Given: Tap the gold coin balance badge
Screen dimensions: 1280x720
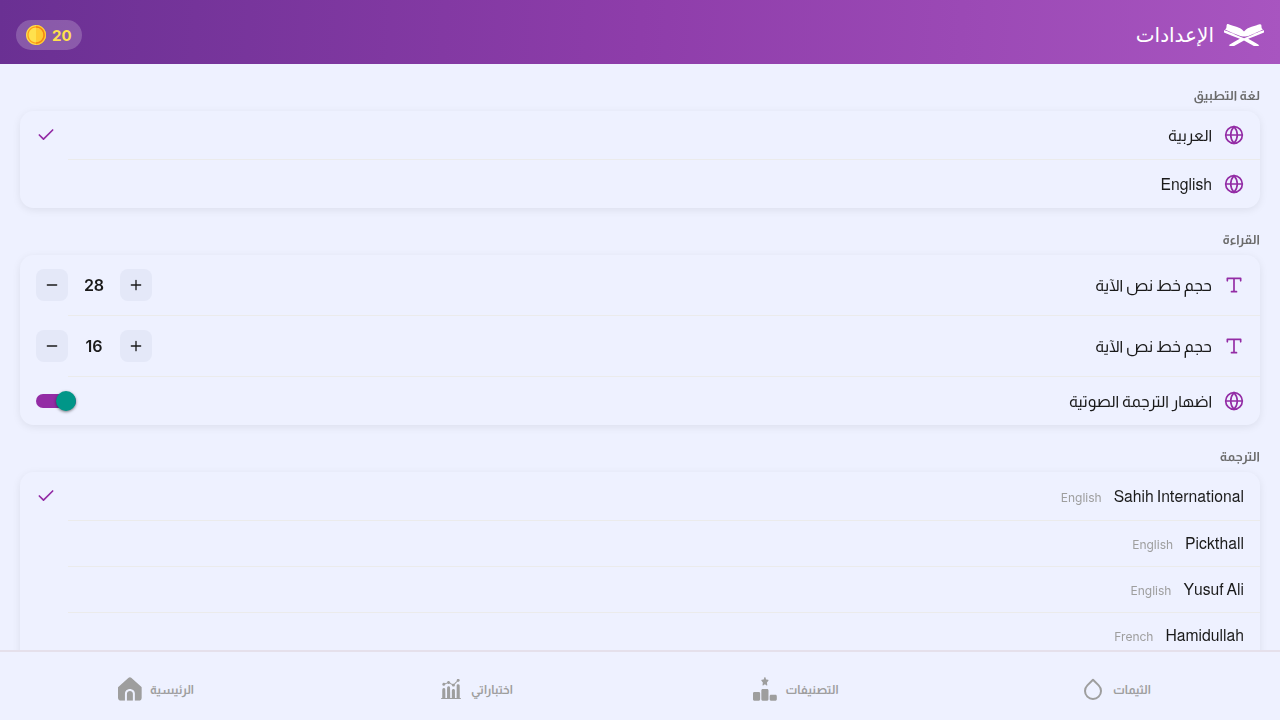Looking at the screenshot, I should tap(49, 35).
